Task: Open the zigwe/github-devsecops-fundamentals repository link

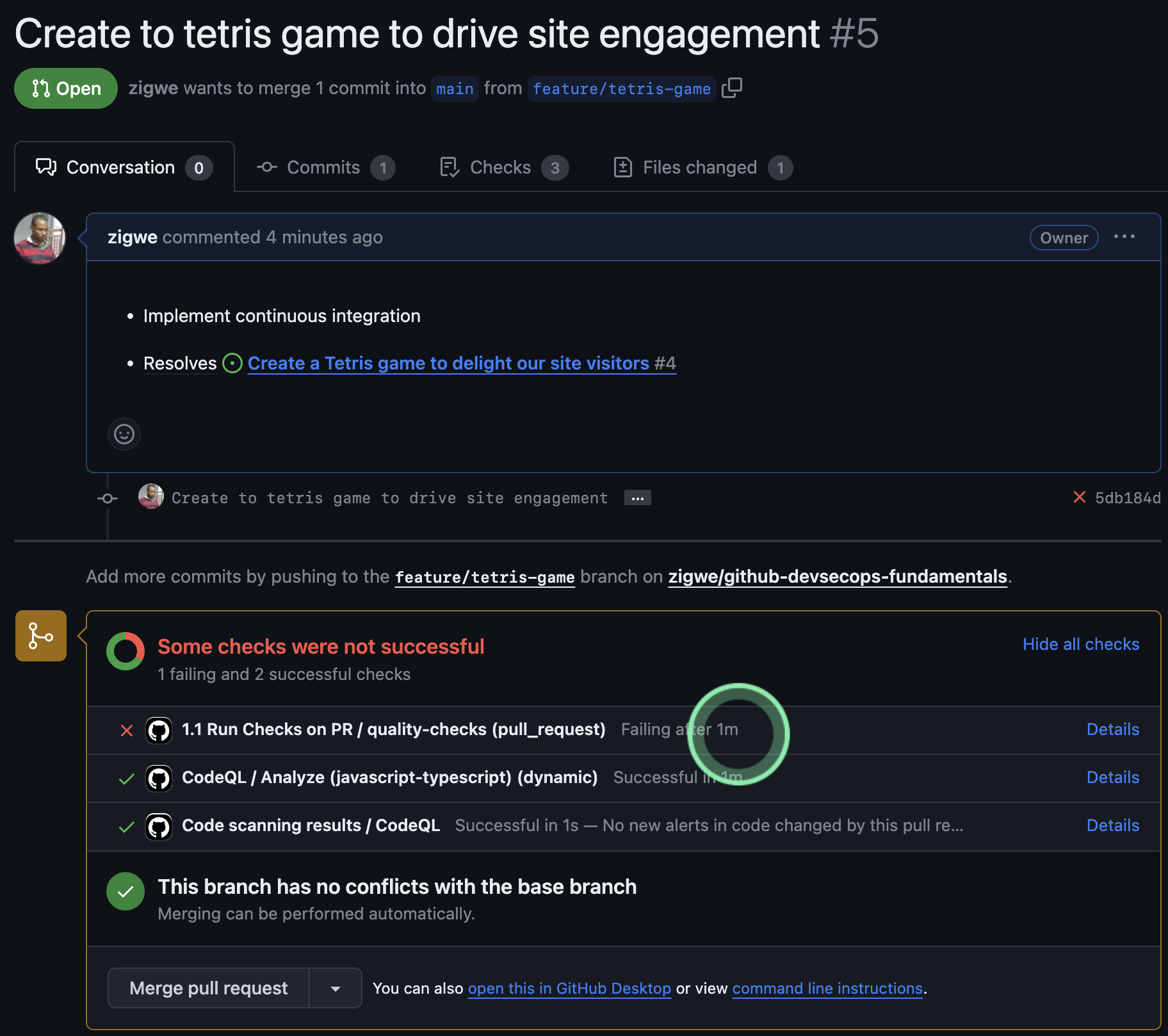Action: coord(838,577)
